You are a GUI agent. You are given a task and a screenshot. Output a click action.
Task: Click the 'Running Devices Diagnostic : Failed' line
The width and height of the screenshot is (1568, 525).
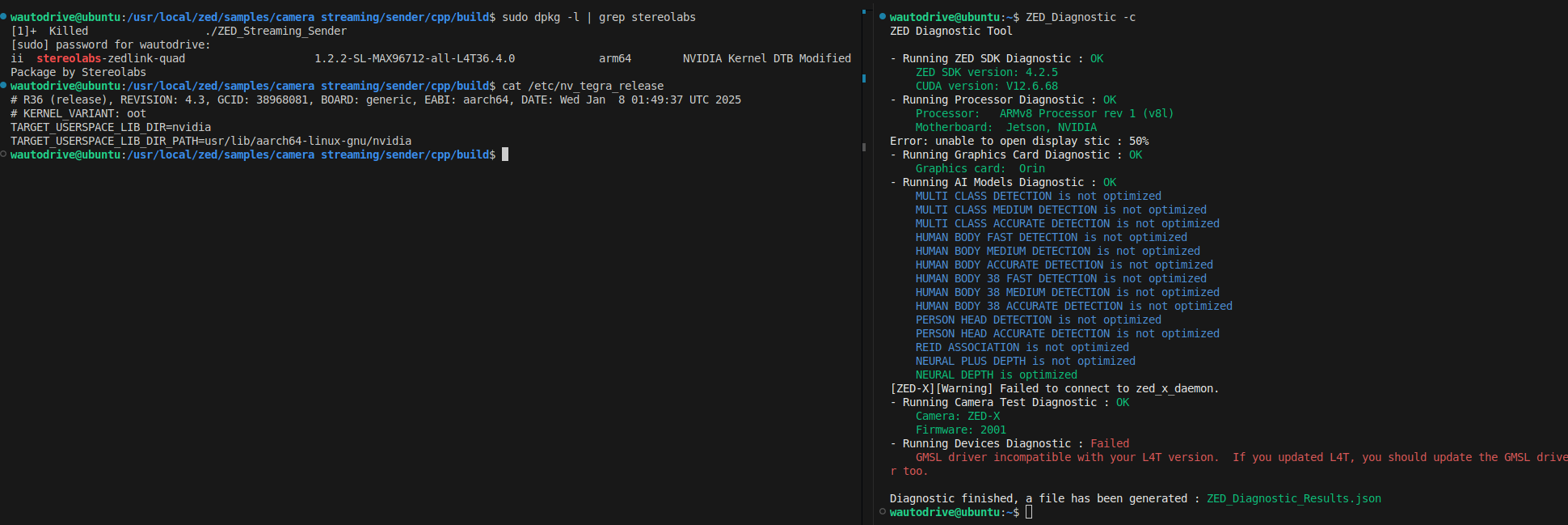(1010, 443)
